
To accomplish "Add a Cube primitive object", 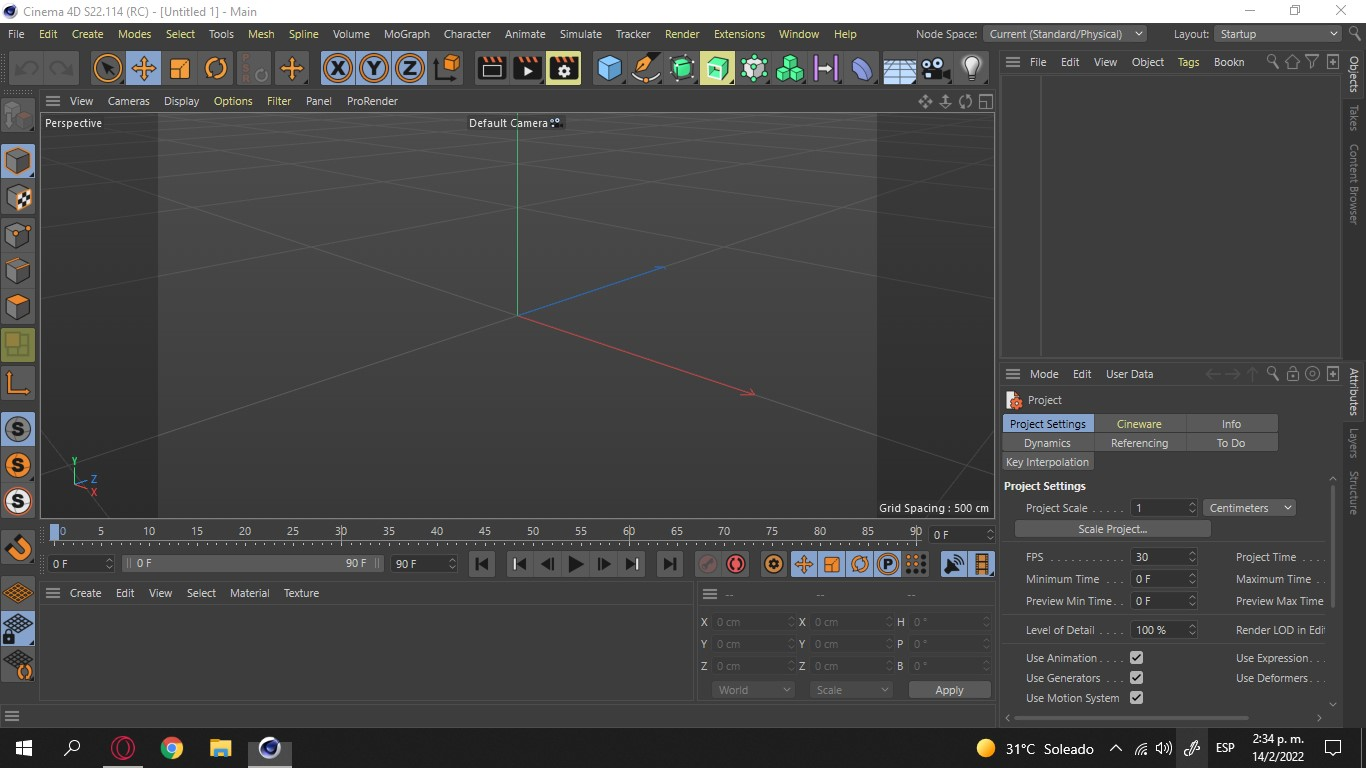I will [x=609, y=68].
